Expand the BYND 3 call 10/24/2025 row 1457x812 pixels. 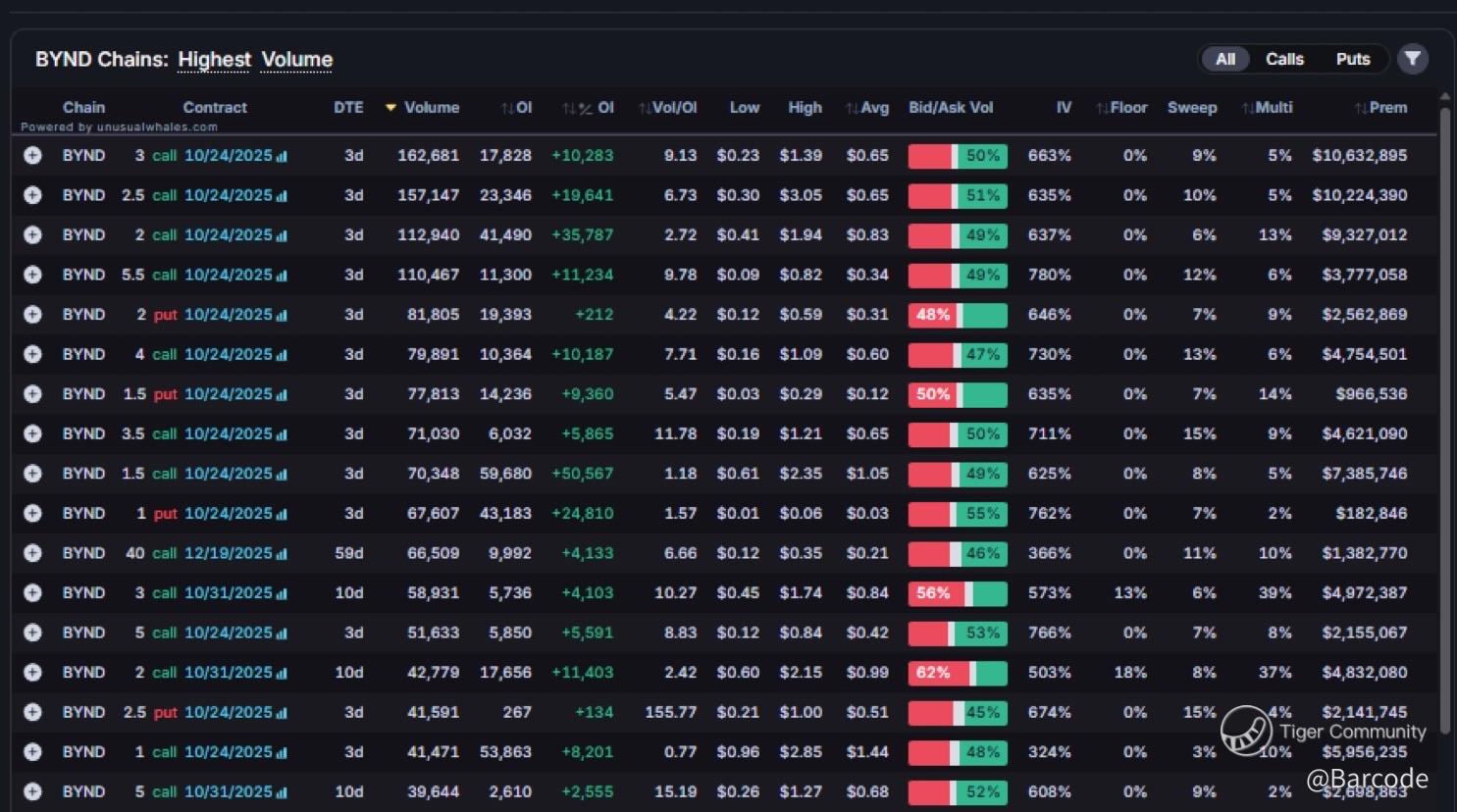click(32, 156)
